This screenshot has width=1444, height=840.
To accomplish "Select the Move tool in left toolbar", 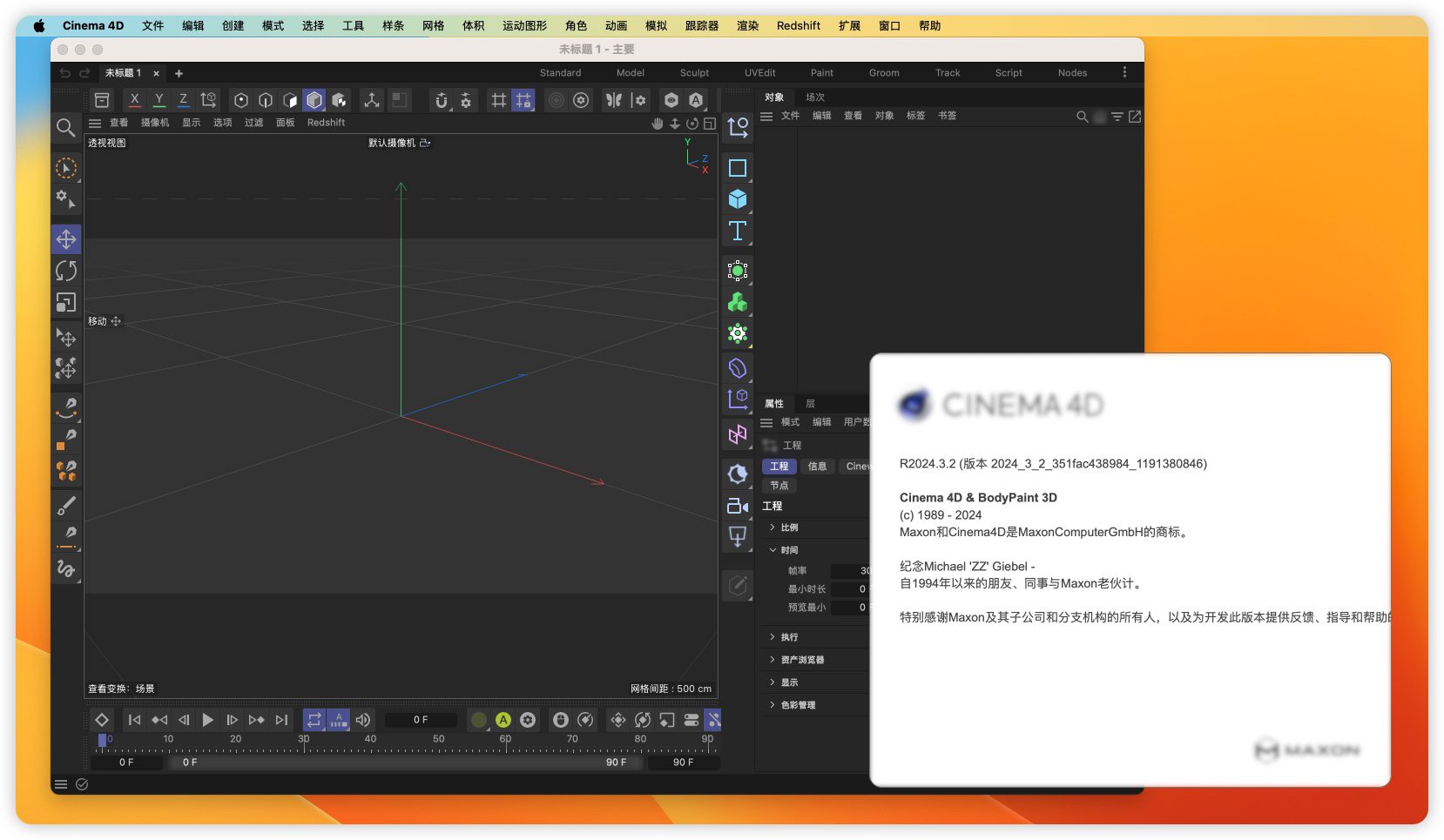I will pyautogui.click(x=66, y=239).
